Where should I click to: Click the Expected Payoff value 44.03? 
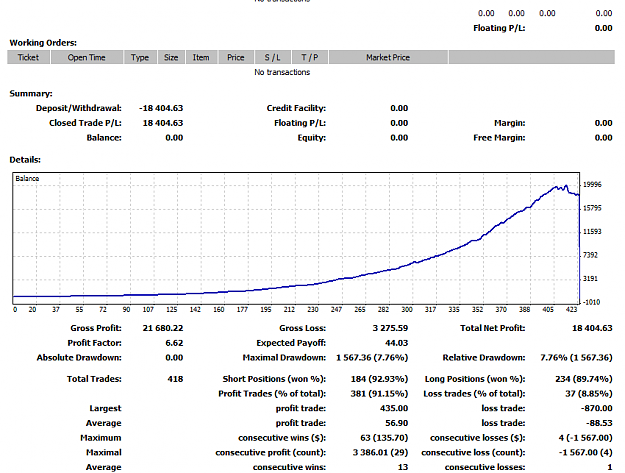397,343
